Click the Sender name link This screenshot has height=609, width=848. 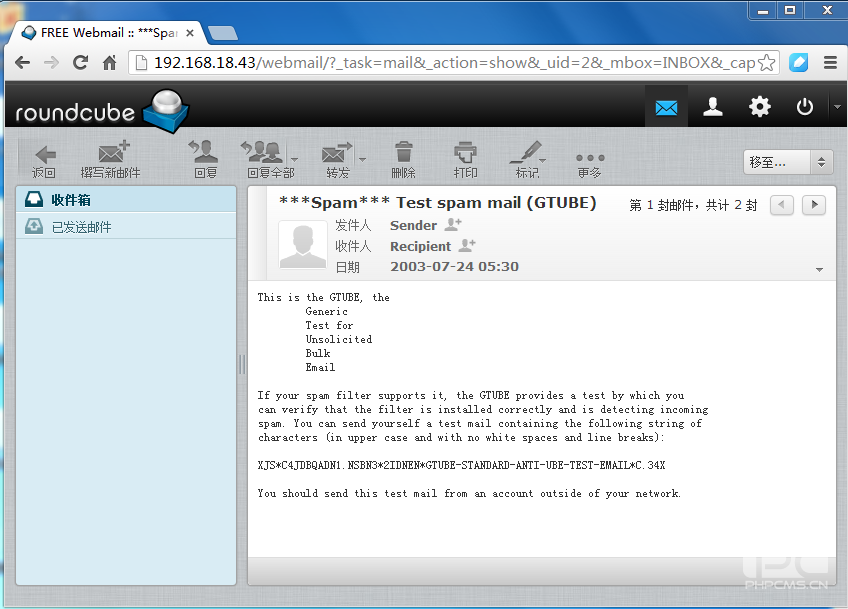413,226
